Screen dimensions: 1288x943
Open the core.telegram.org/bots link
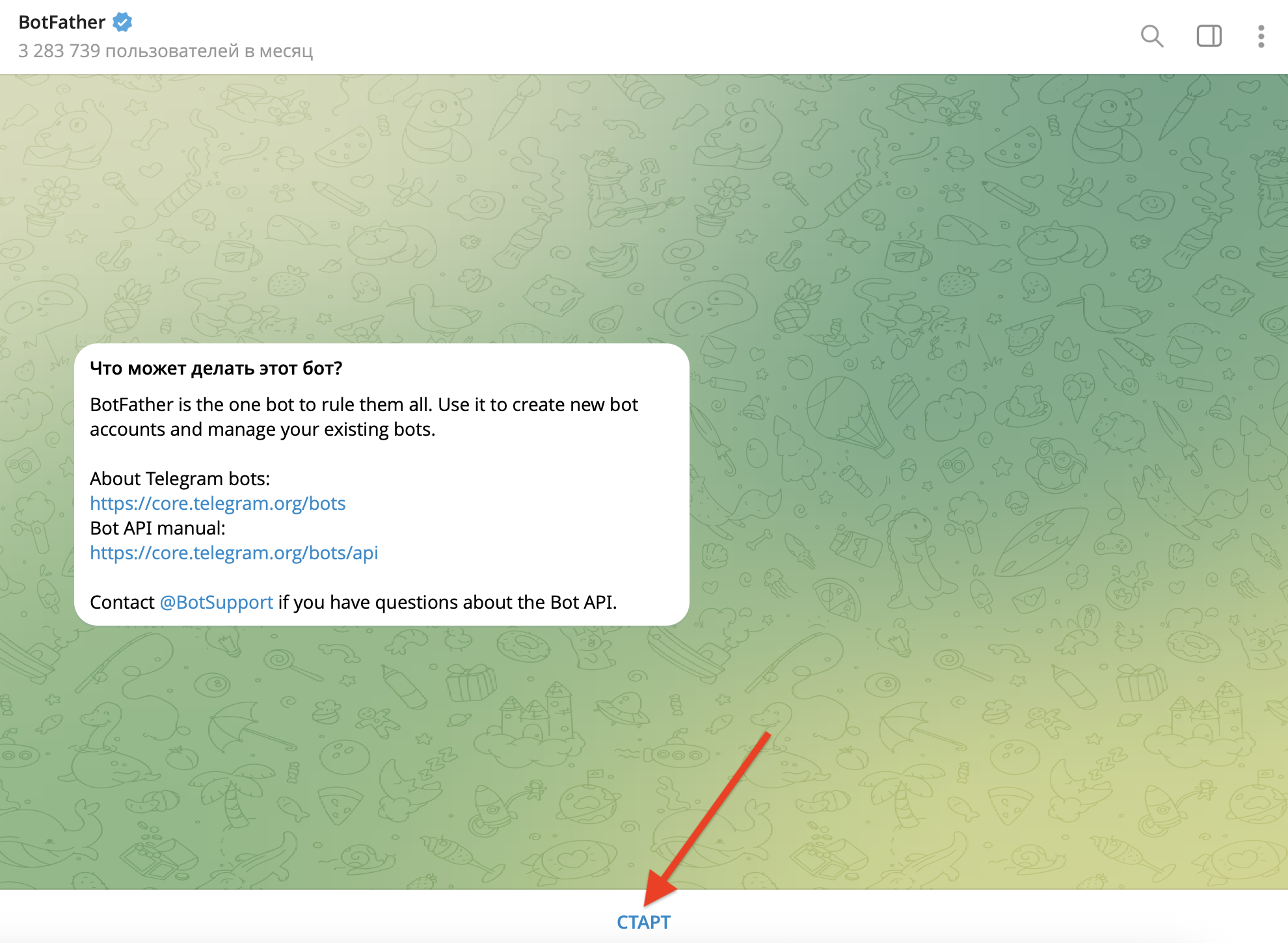click(x=217, y=503)
